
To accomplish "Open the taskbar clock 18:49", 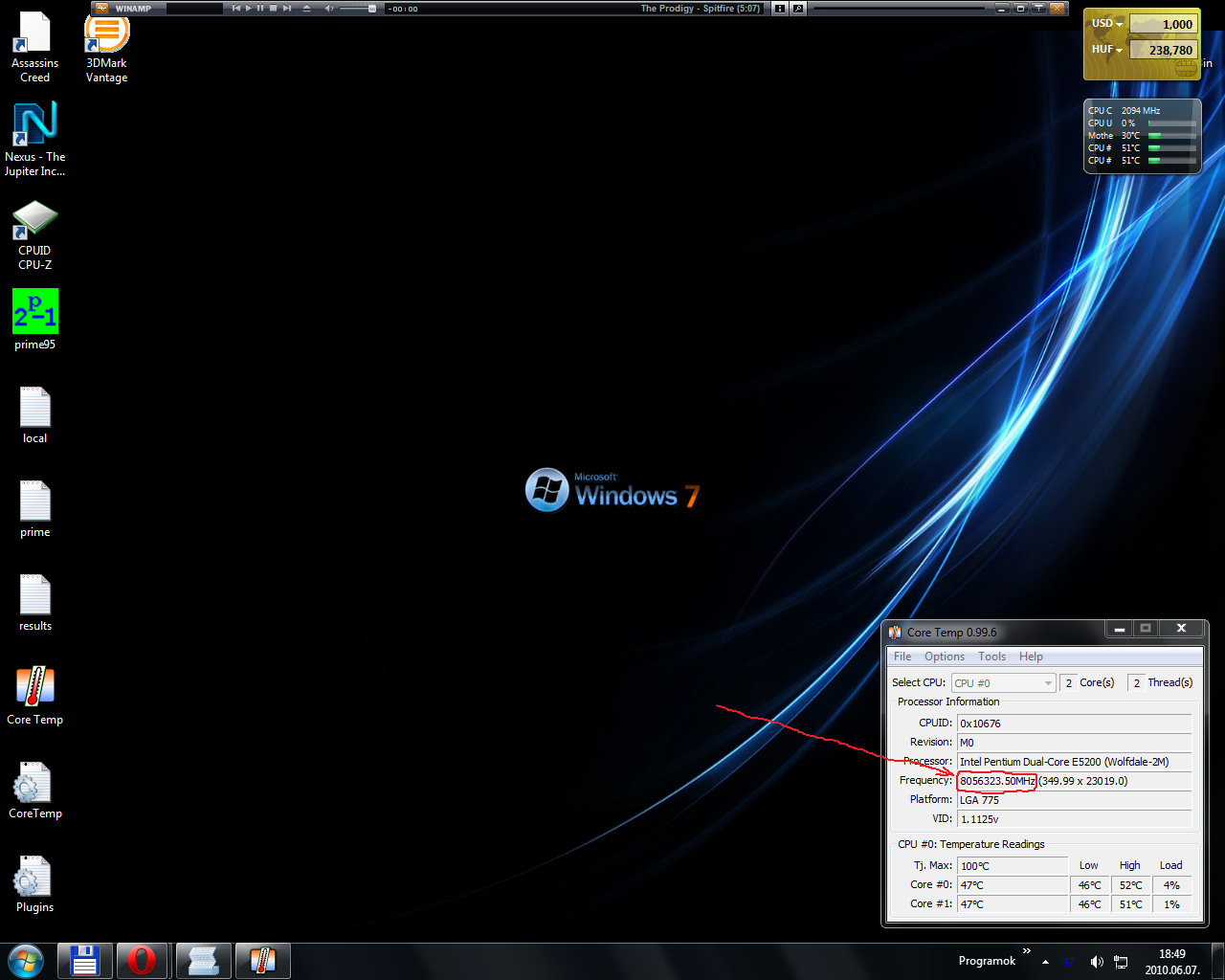I will pyautogui.click(x=1171, y=962).
